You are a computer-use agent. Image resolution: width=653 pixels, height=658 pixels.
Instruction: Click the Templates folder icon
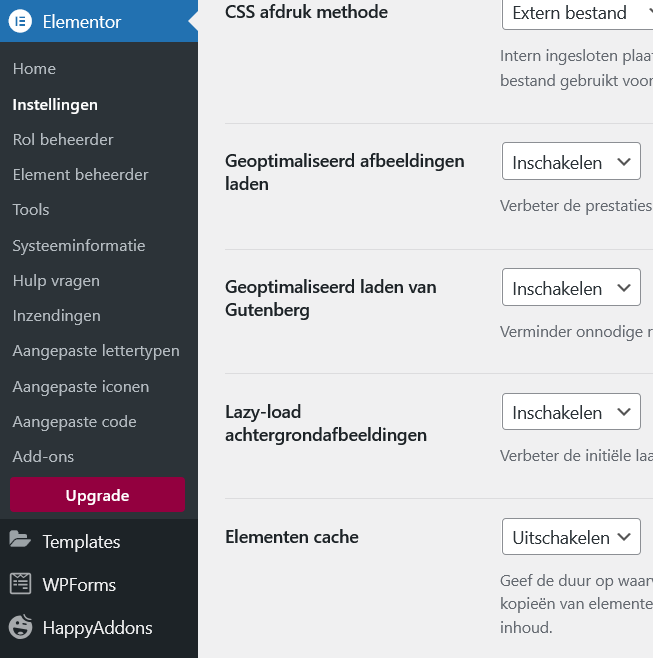[x=20, y=541]
